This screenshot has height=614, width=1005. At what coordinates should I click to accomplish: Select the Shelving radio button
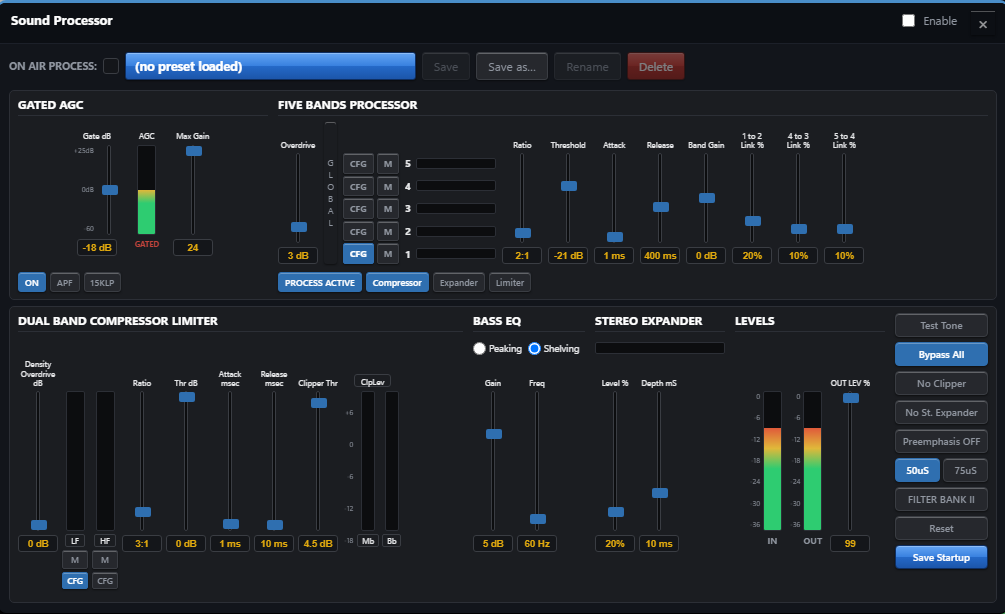[535, 349]
